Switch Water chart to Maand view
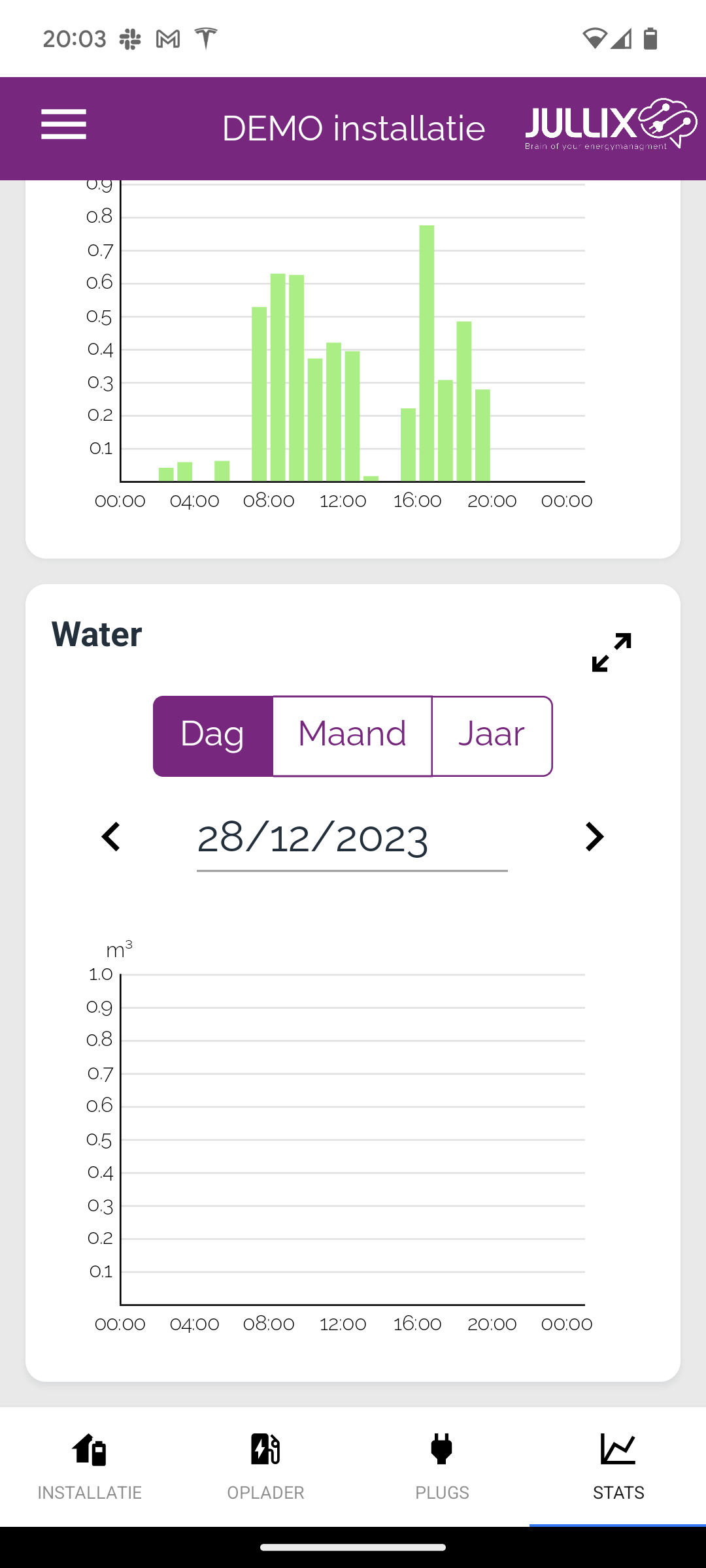 pos(352,736)
